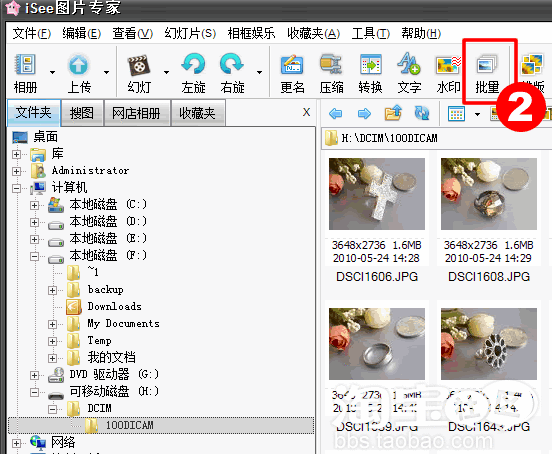Select the flower-shaped ring photo thumbnail
This screenshot has height=454, width=552.
[489, 344]
